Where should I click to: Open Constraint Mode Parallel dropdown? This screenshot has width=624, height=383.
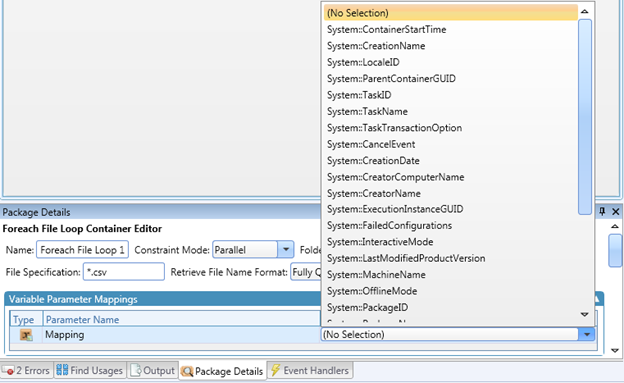pos(285,250)
